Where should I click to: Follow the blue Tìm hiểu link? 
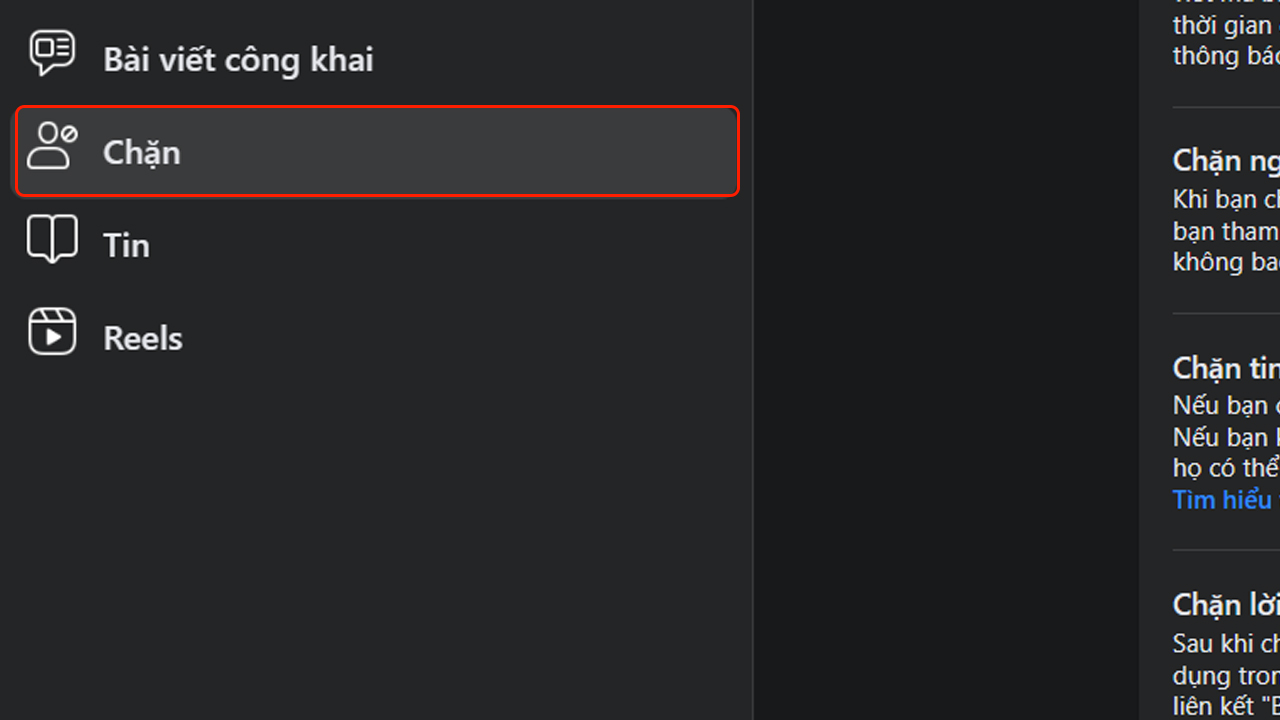1226,500
